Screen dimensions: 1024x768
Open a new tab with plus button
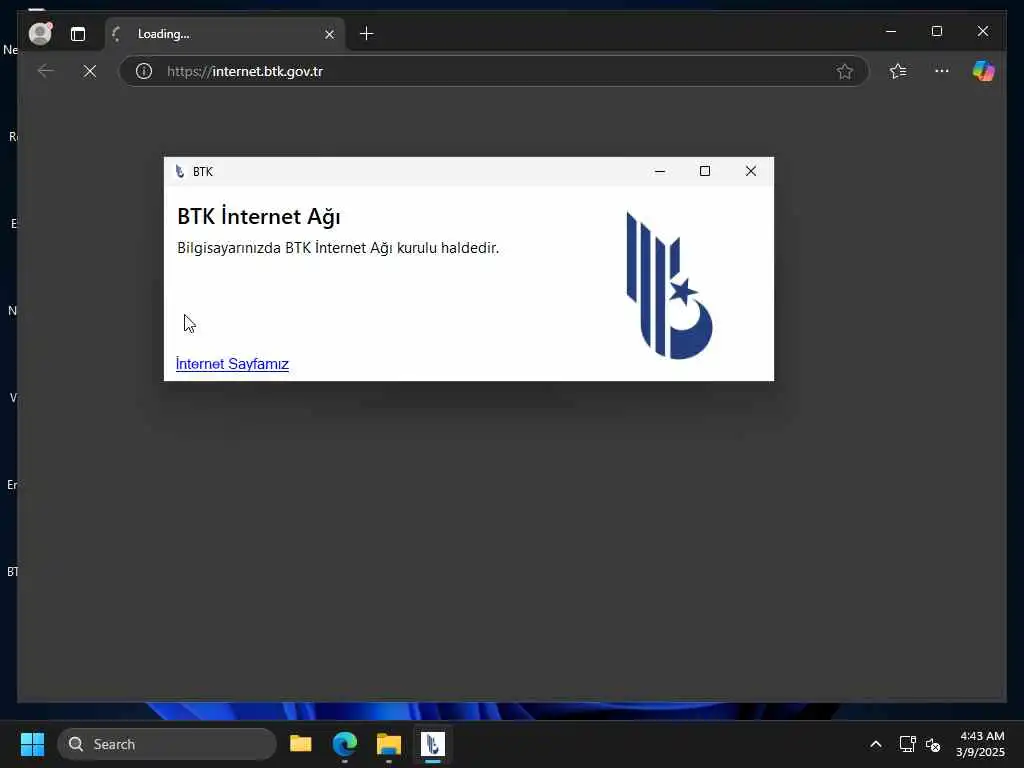[366, 33]
